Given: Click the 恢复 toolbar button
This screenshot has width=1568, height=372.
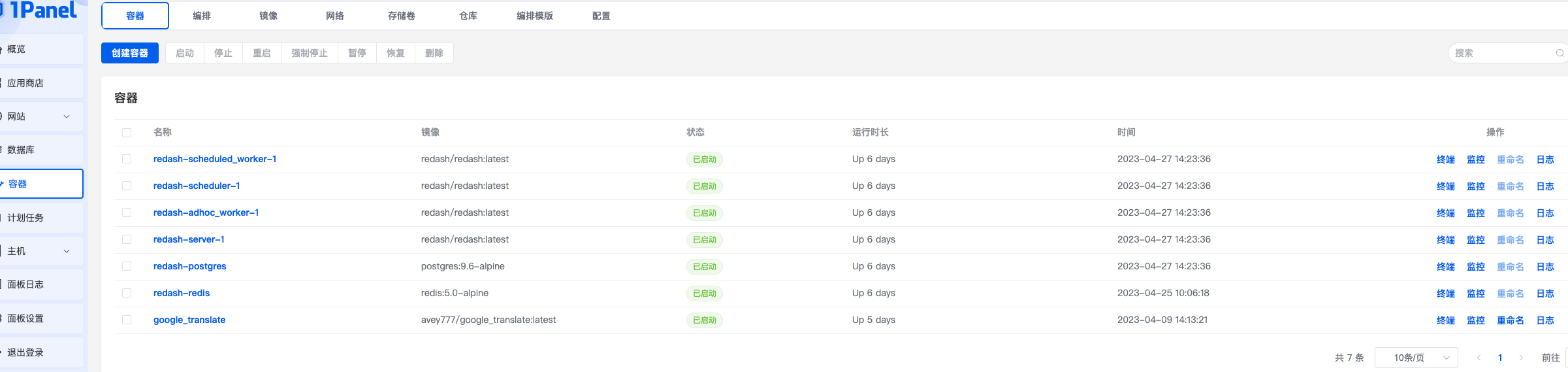Looking at the screenshot, I should [x=396, y=53].
